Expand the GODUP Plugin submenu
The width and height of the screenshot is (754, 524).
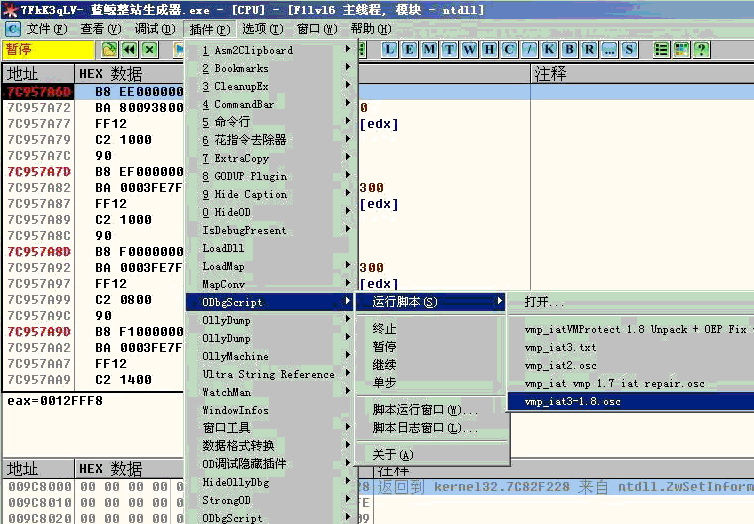[x=271, y=176]
